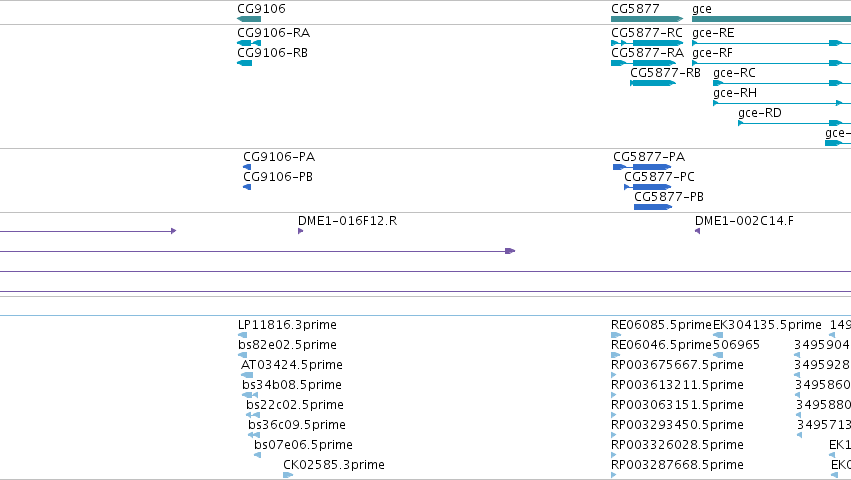Click protein label CG9106-PA
851x480 pixels.
279,157
